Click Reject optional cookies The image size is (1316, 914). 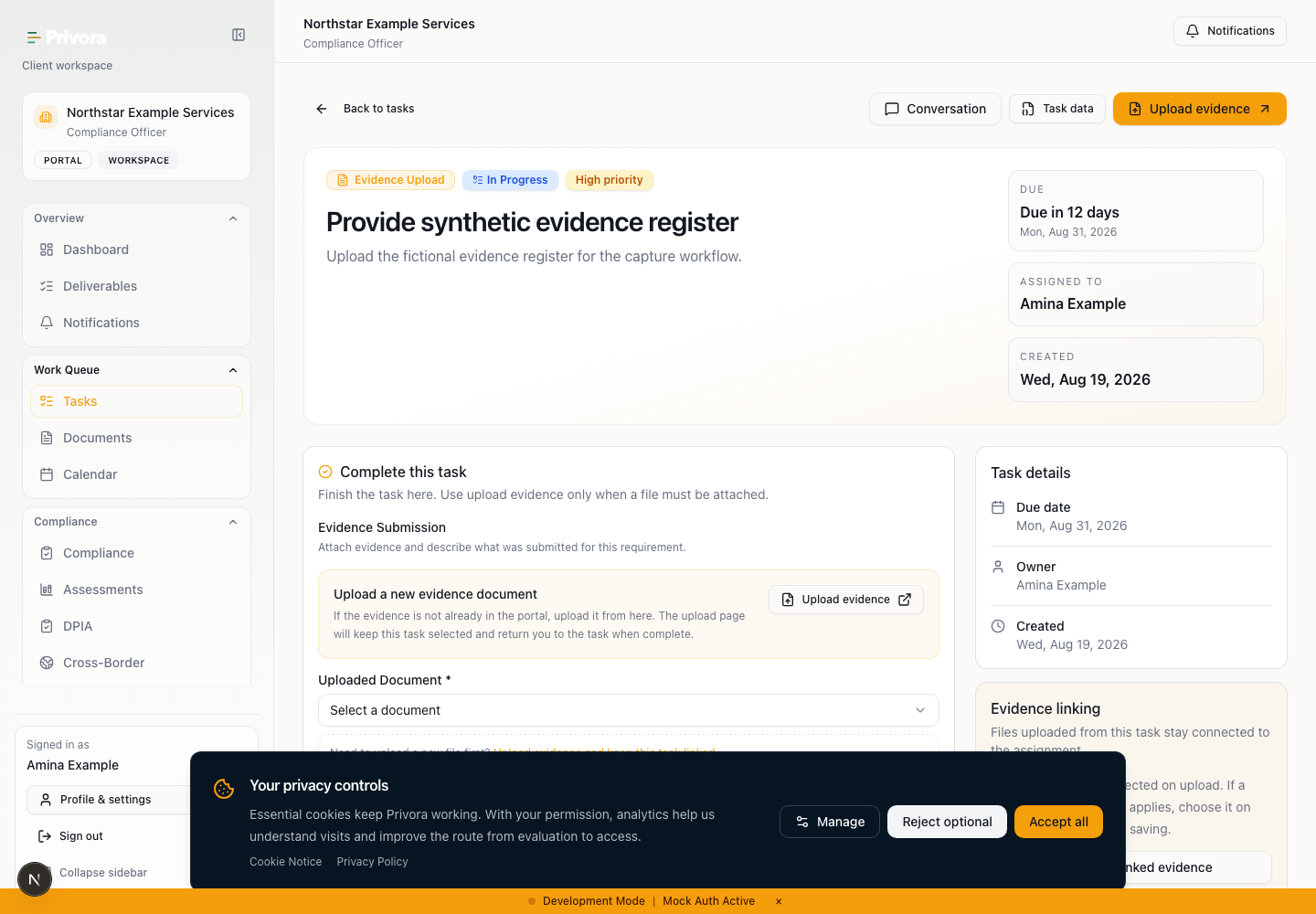click(947, 822)
